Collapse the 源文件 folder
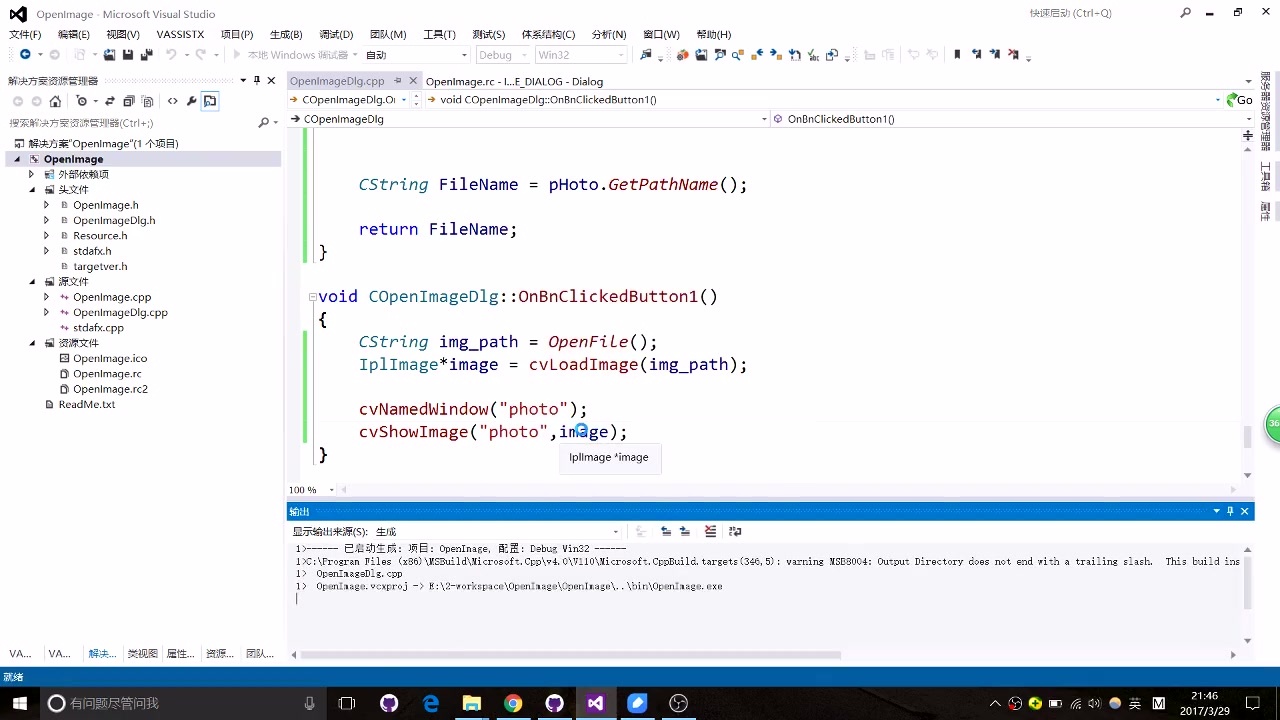This screenshot has width=1280, height=720. [x=32, y=281]
